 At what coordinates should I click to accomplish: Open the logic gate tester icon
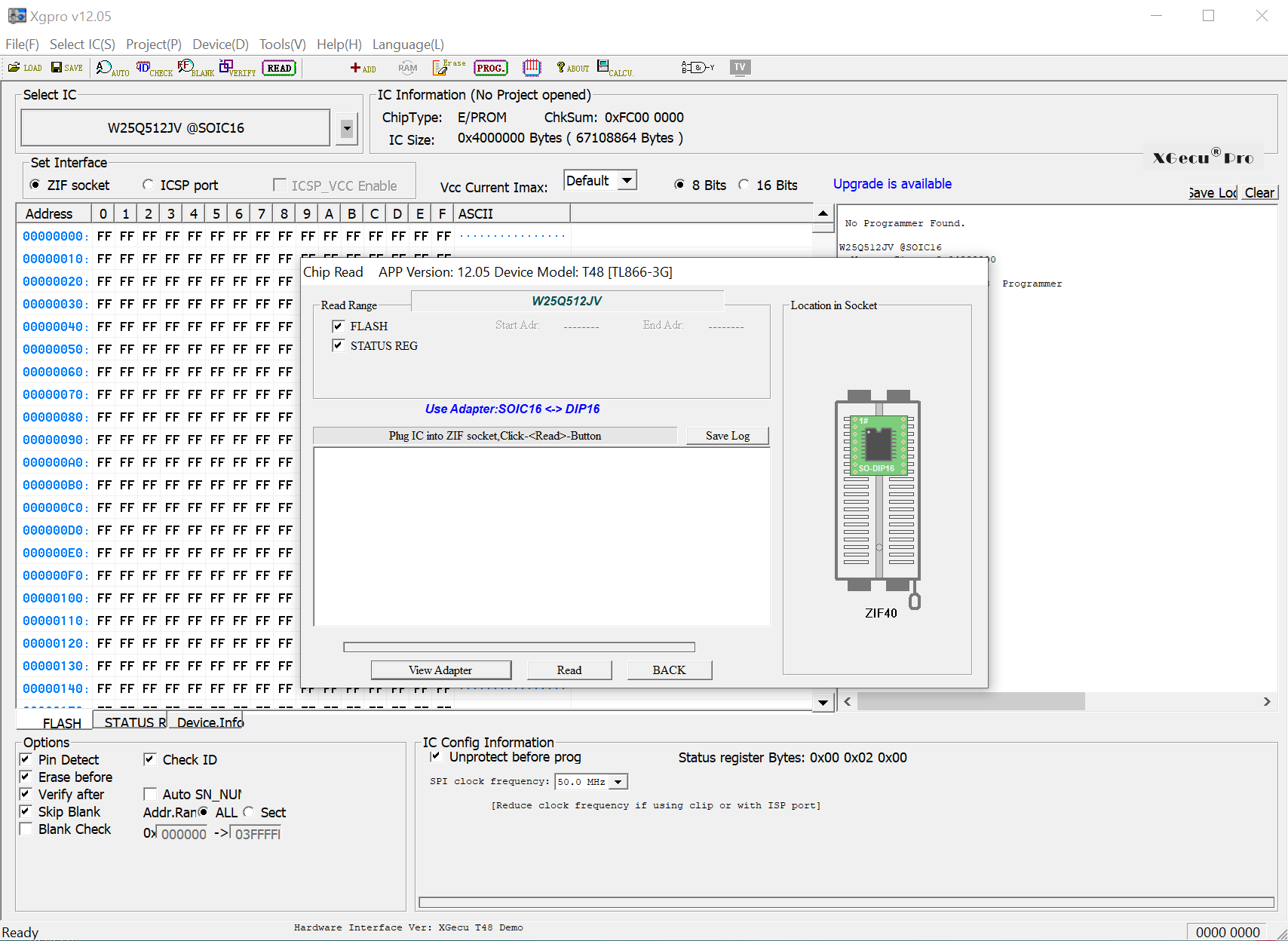pos(697,67)
